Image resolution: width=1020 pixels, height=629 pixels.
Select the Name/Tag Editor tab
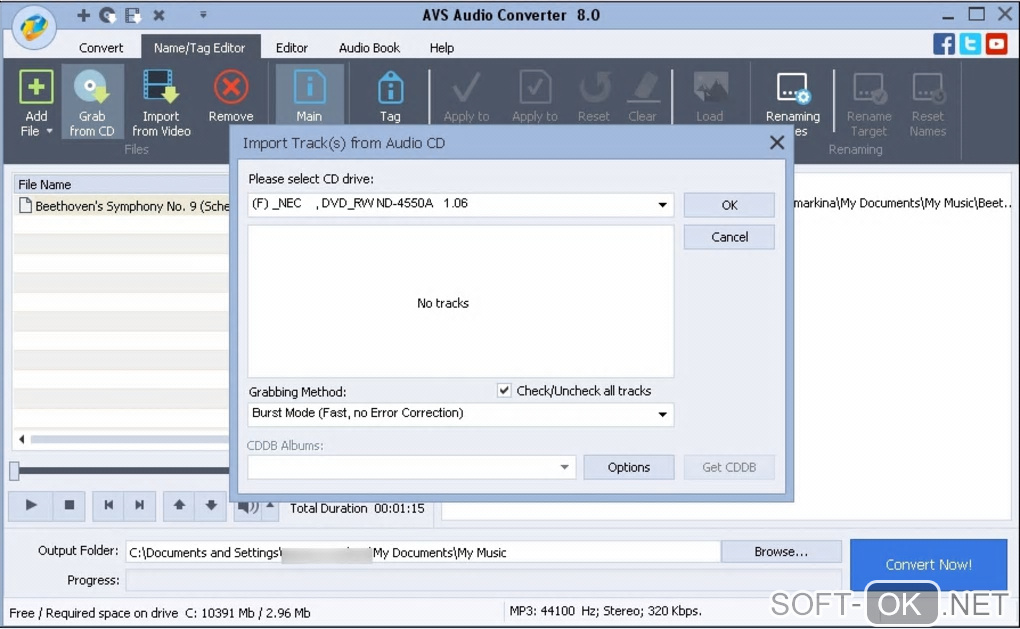click(200, 47)
